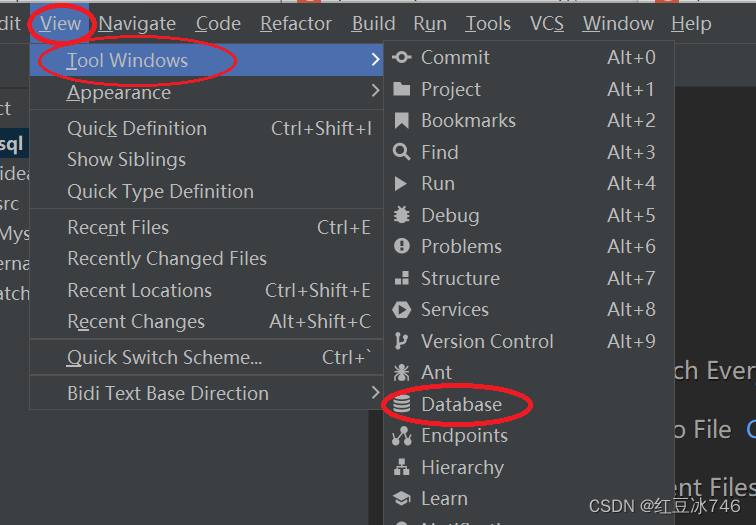
Task: Click the Ant insect icon
Action: 401,373
